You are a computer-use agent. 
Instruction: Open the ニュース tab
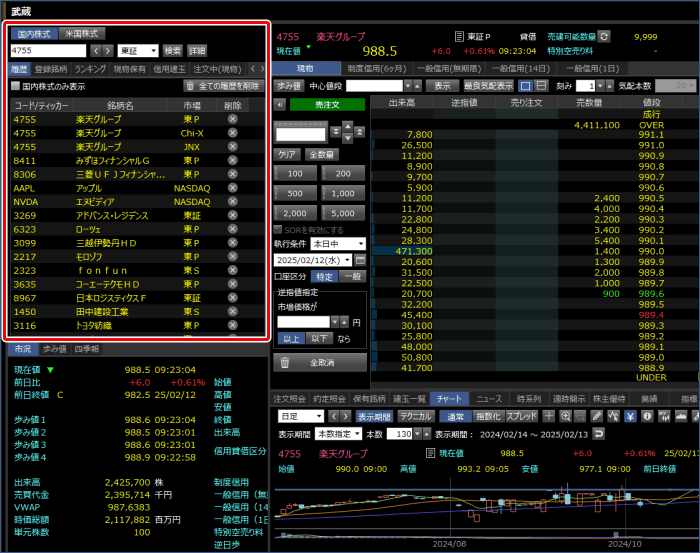[489, 399]
